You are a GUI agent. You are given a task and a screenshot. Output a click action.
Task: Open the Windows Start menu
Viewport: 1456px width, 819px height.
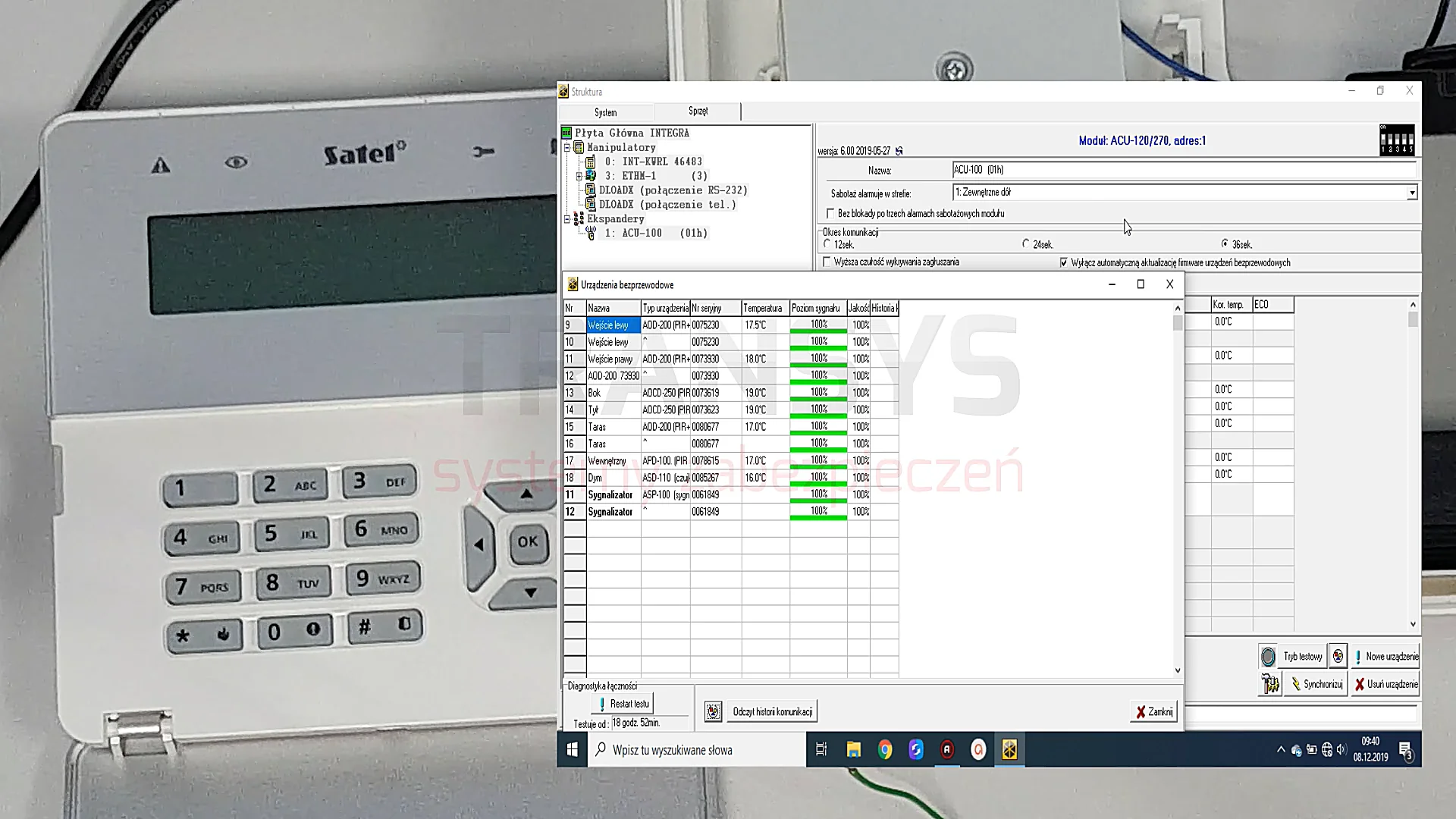[573, 750]
